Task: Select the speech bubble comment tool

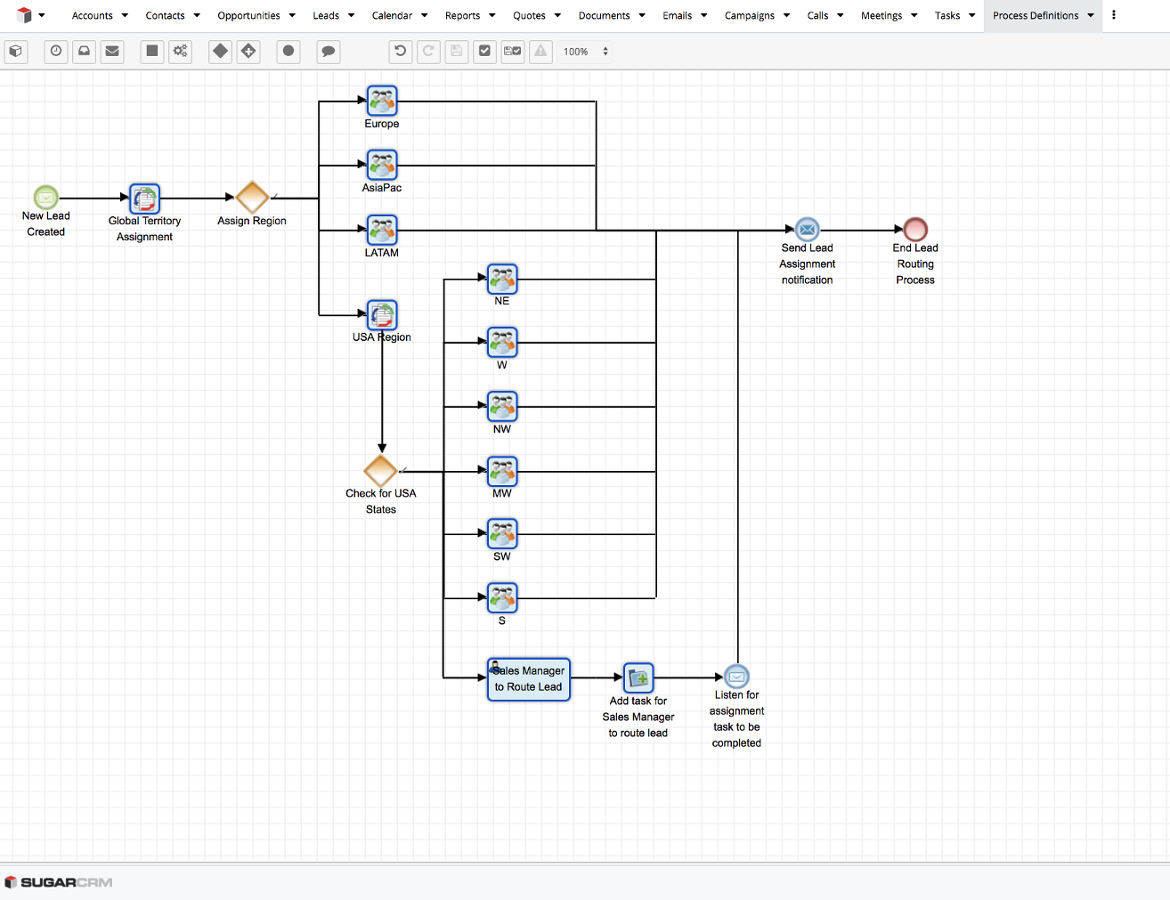Action: tap(328, 51)
